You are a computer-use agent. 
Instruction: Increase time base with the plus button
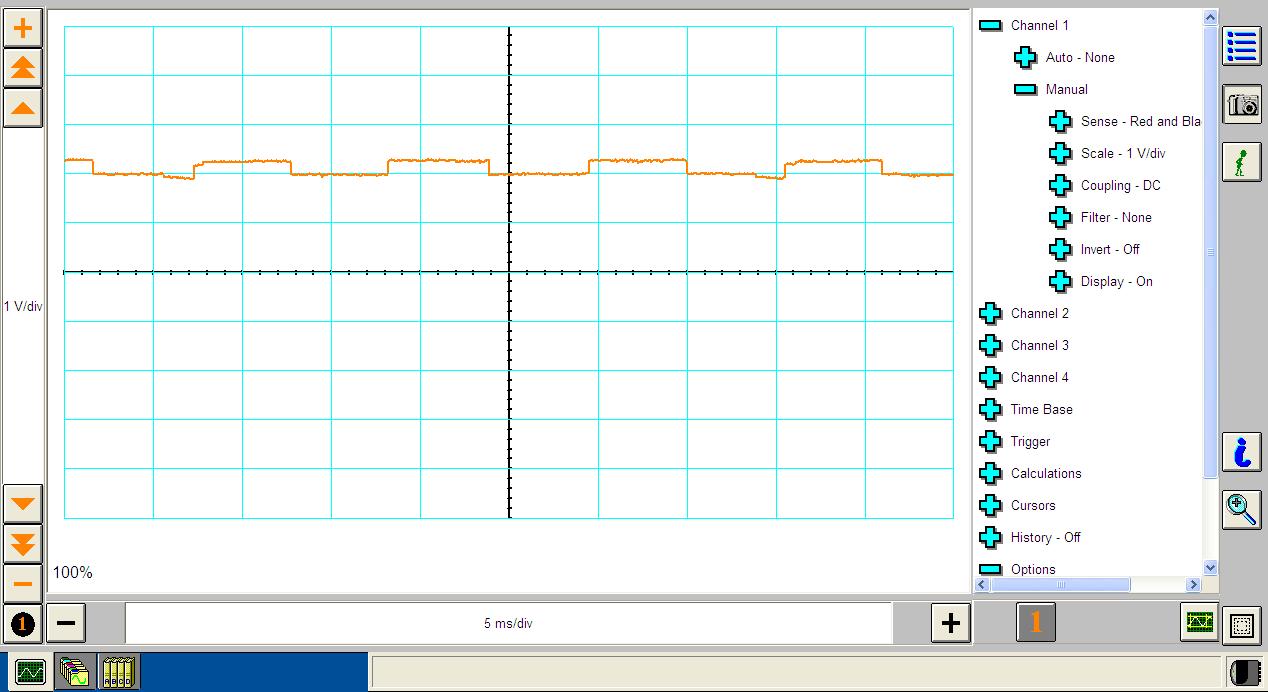tap(950, 624)
